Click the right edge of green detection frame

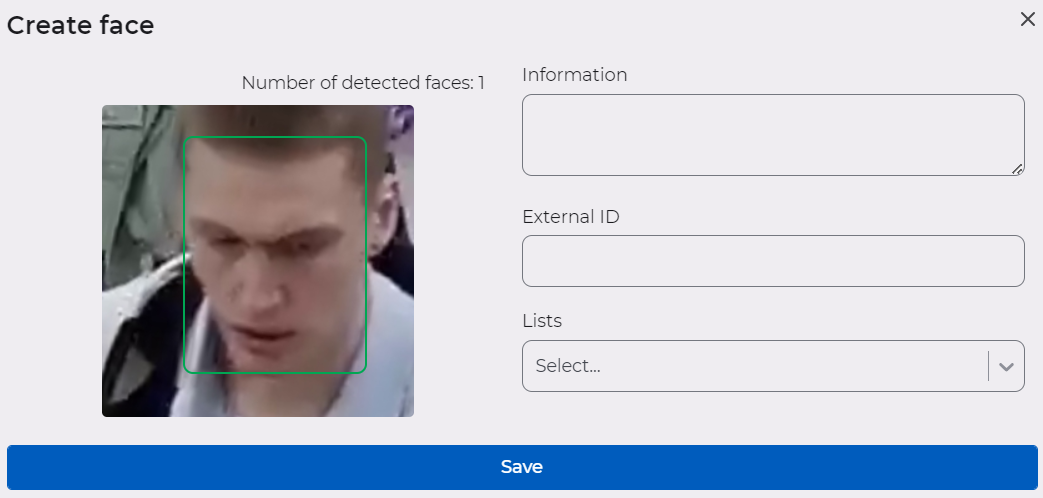point(366,255)
